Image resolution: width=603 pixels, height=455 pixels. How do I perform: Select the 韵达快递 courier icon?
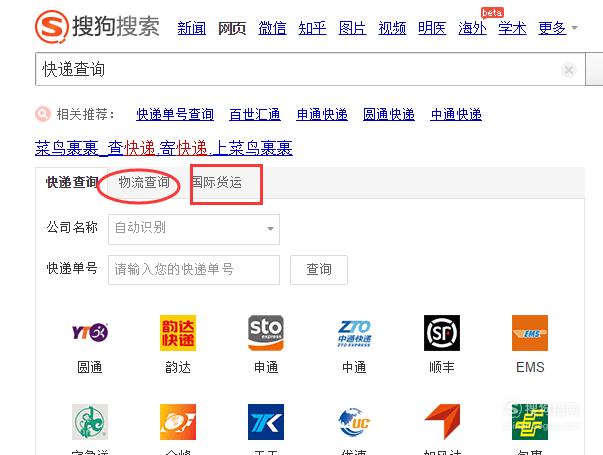click(x=178, y=333)
